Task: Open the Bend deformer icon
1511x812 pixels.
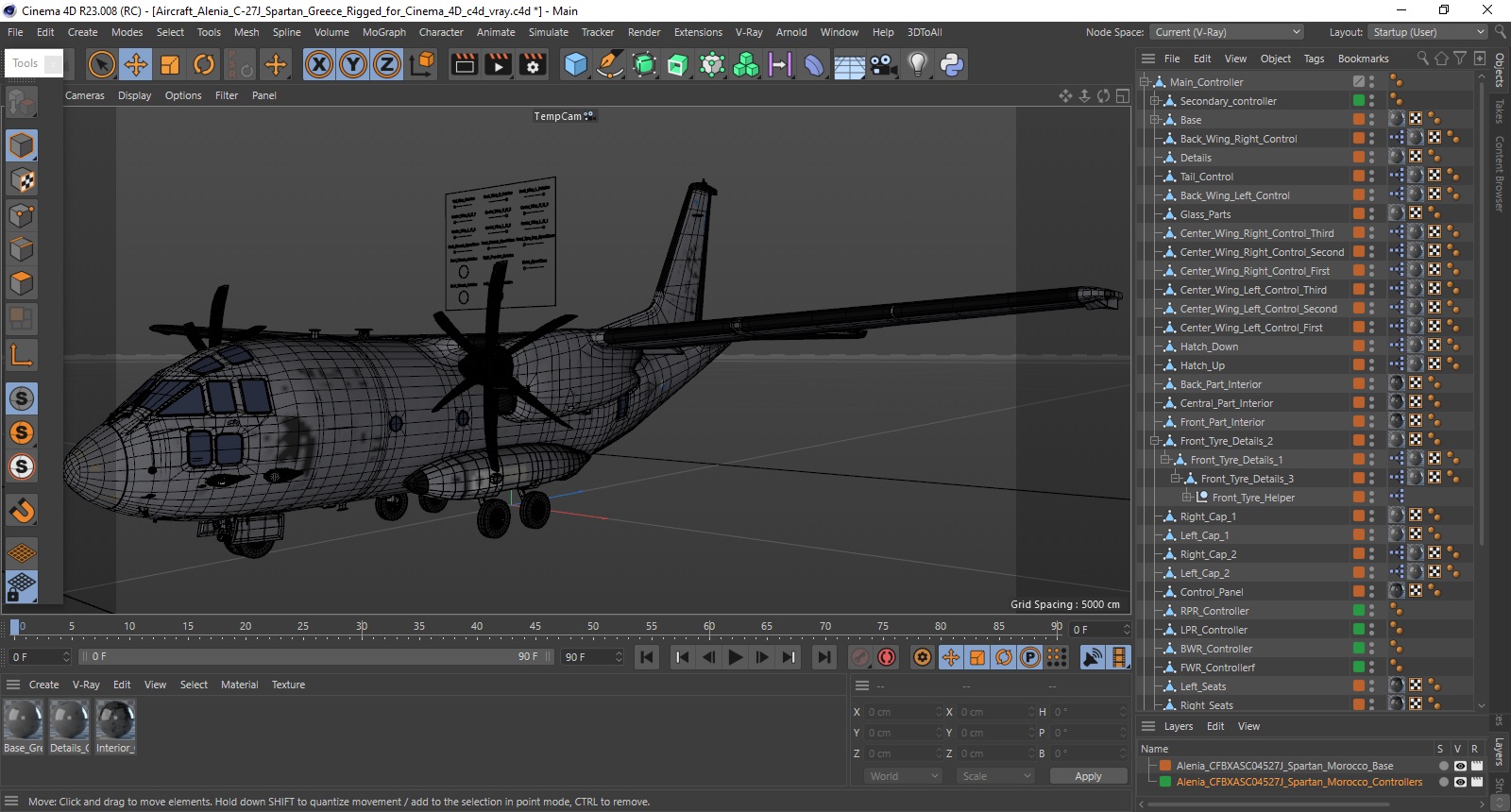Action: 814,64
